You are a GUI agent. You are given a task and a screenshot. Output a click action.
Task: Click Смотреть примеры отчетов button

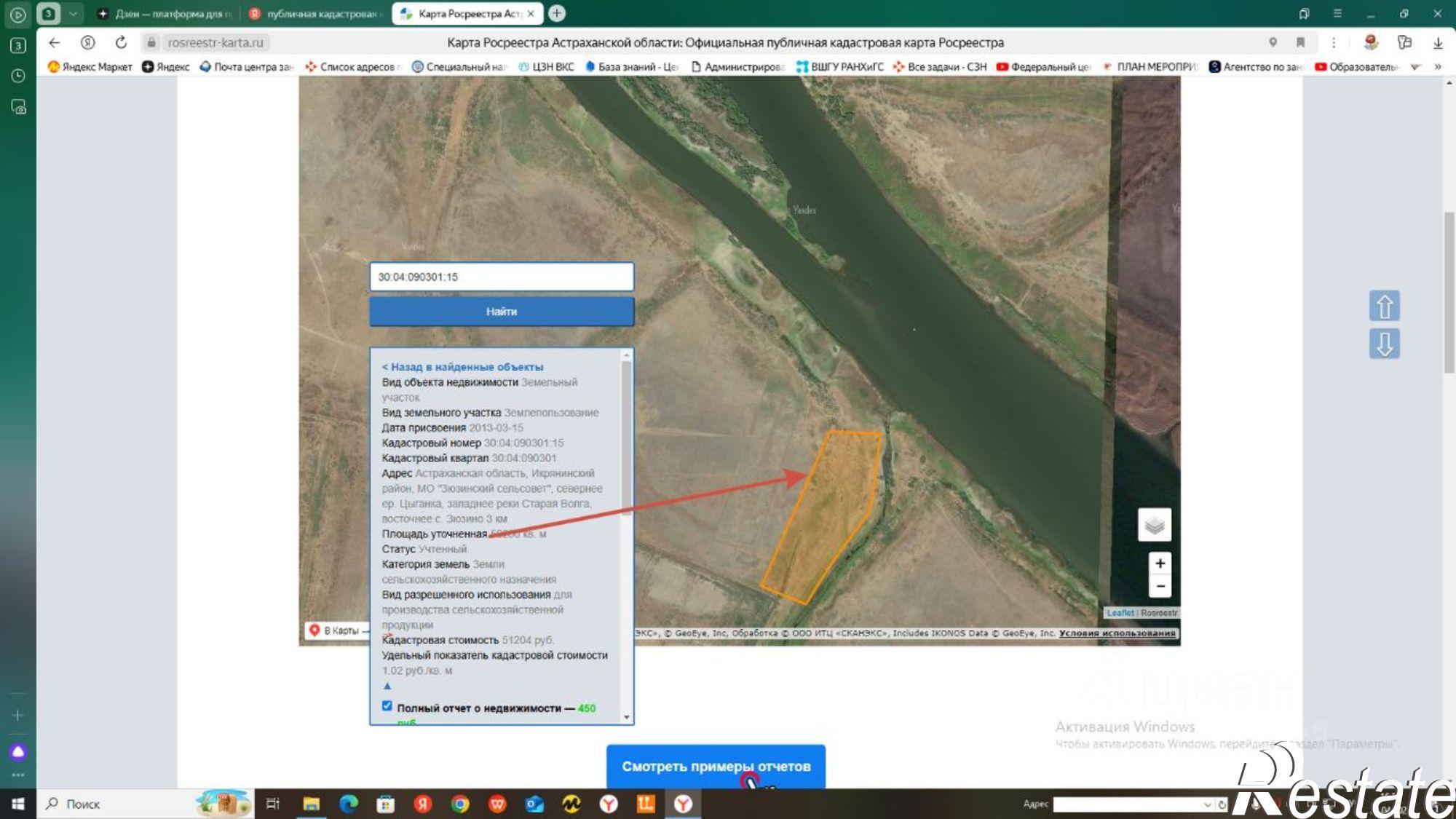pyautogui.click(x=716, y=766)
